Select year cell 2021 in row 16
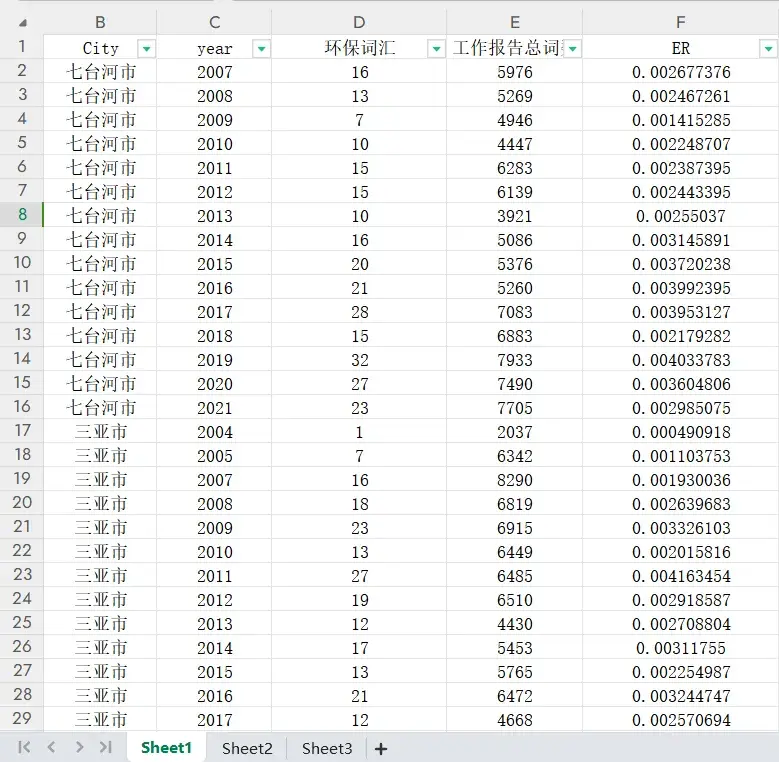Viewport: 779px width, 762px height. point(214,408)
